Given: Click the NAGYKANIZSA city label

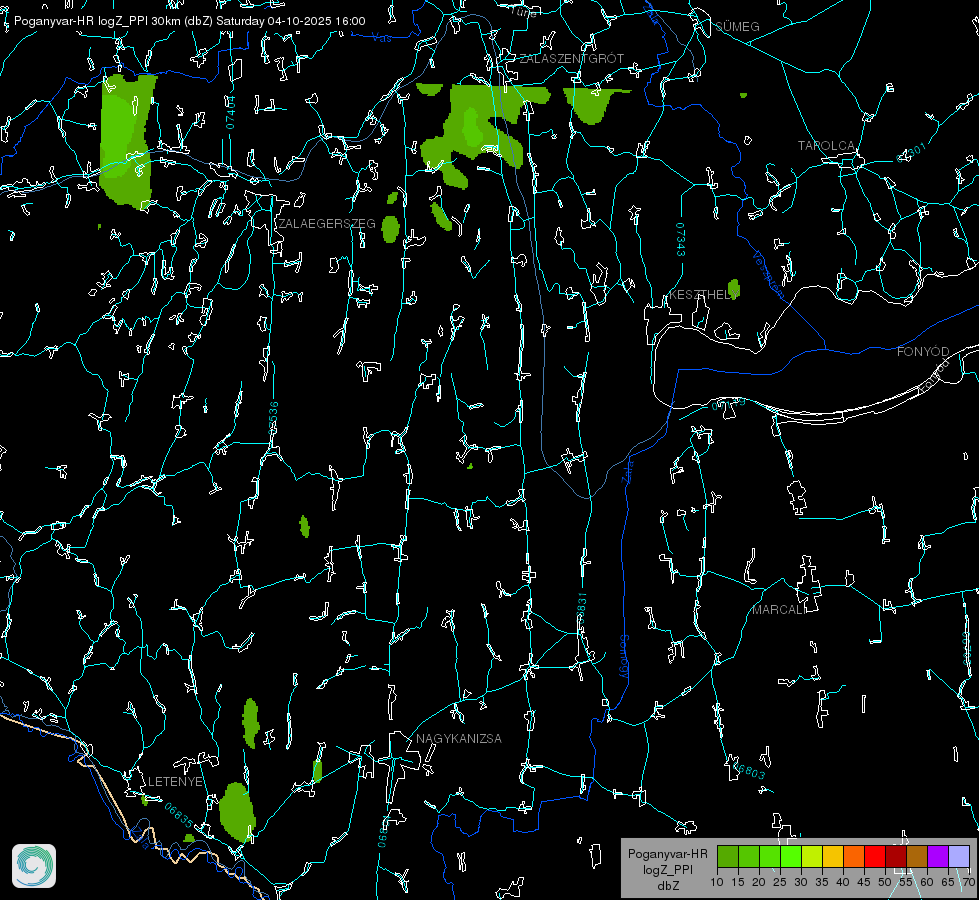Looking at the screenshot, I should [459, 739].
